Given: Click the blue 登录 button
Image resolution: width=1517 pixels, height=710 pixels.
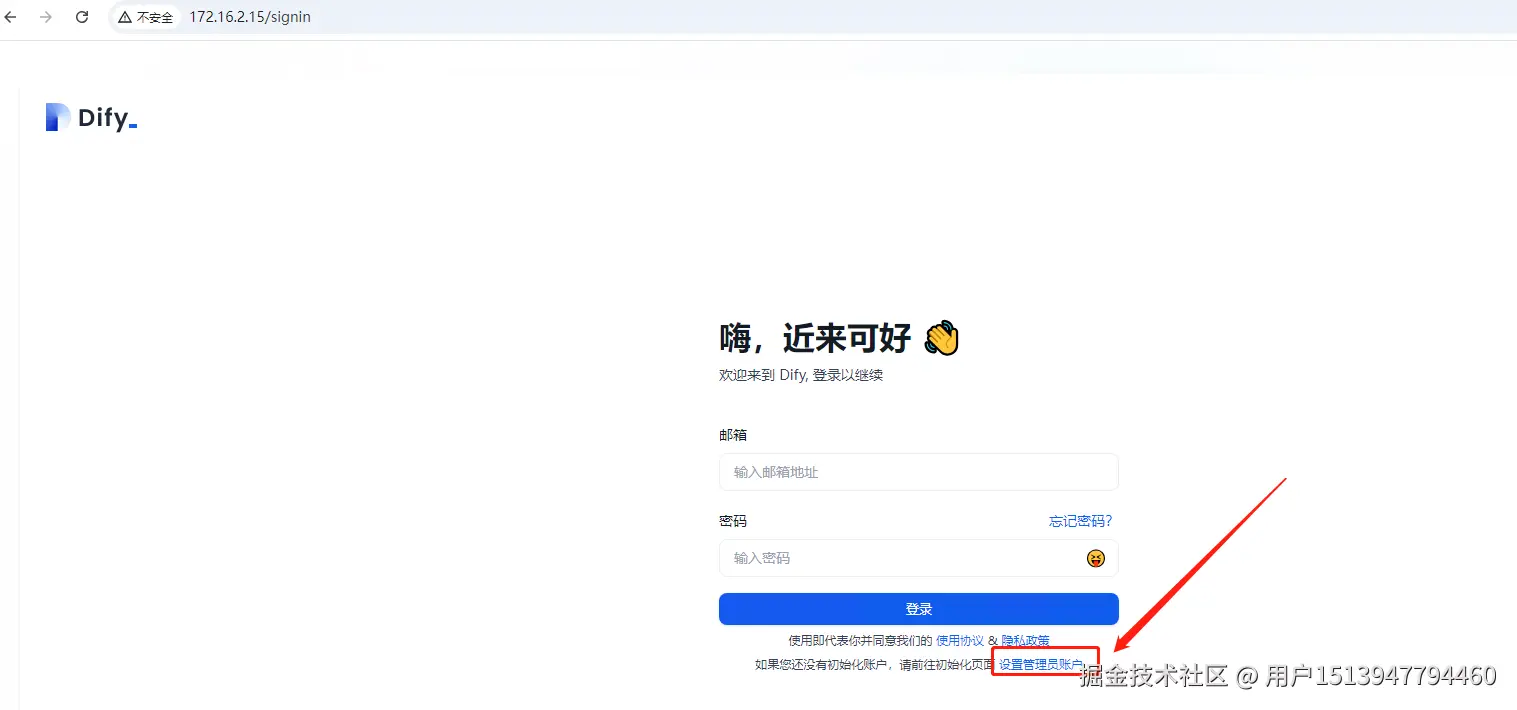Looking at the screenshot, I should pyautogui.click(x=918, y=609).
